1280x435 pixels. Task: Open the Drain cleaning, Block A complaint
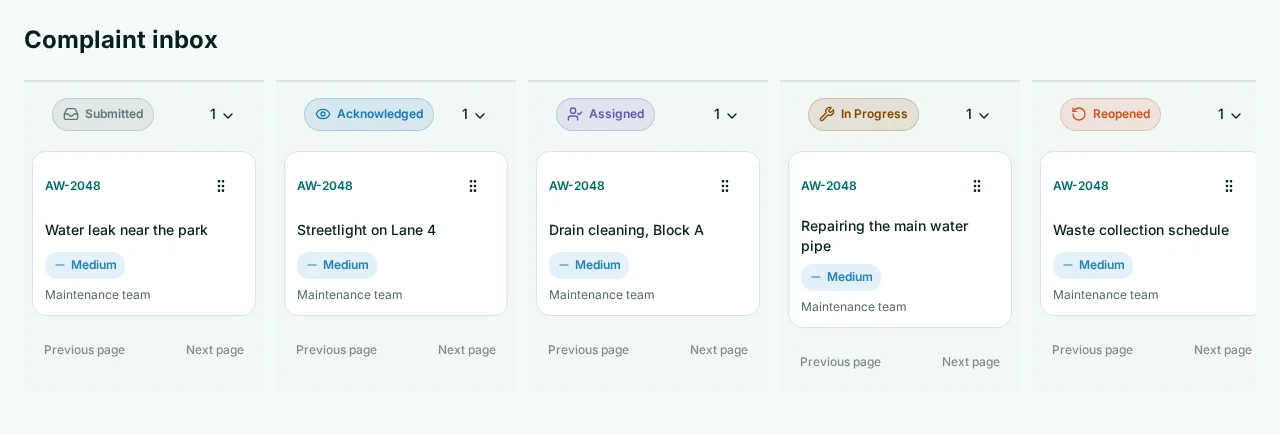tap(626, 230)
